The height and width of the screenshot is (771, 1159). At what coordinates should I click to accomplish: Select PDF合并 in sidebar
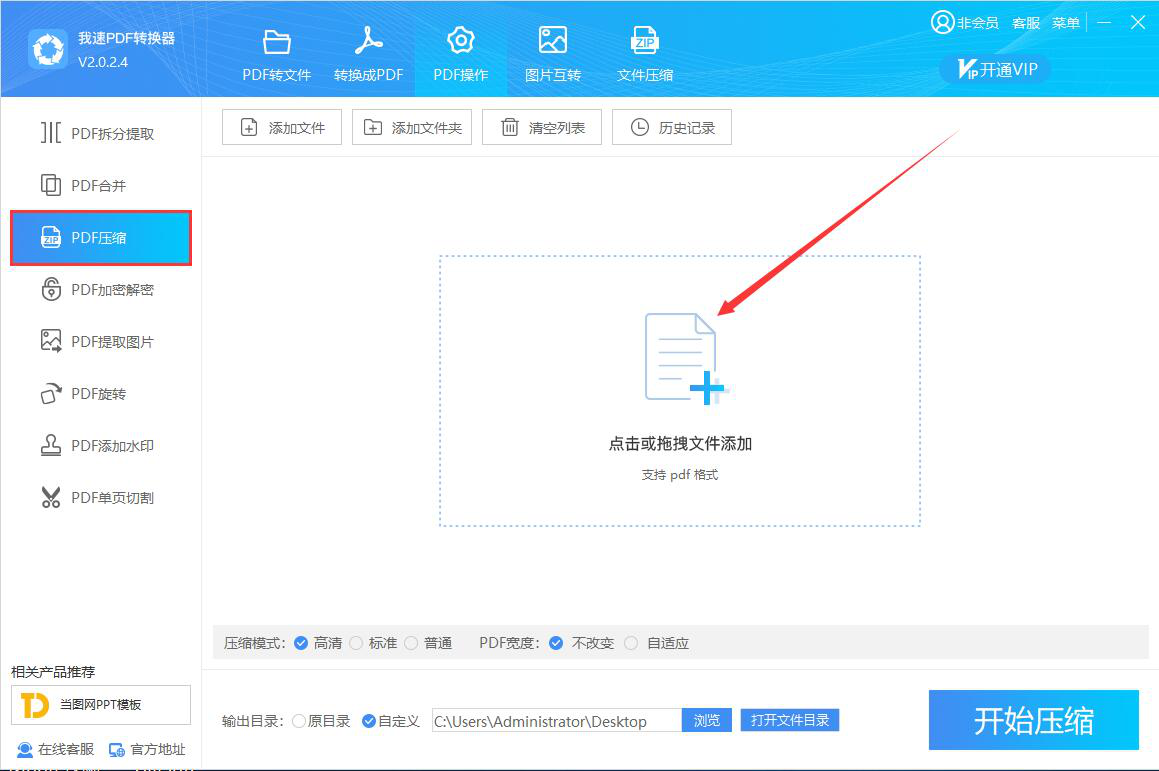101,186
